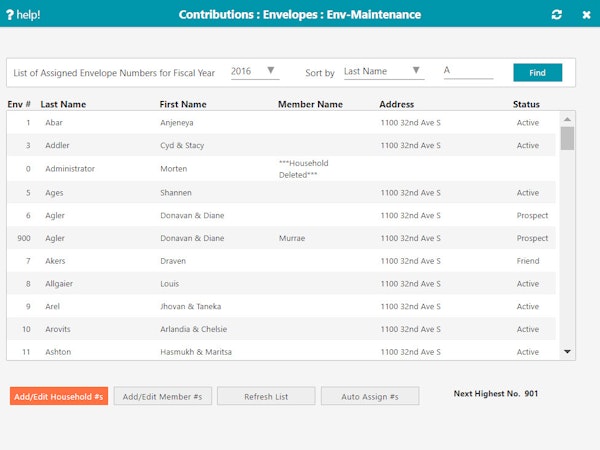This screenshot has height=450, width=600.
Task: Click the Status column header
Action: [526, 104]
